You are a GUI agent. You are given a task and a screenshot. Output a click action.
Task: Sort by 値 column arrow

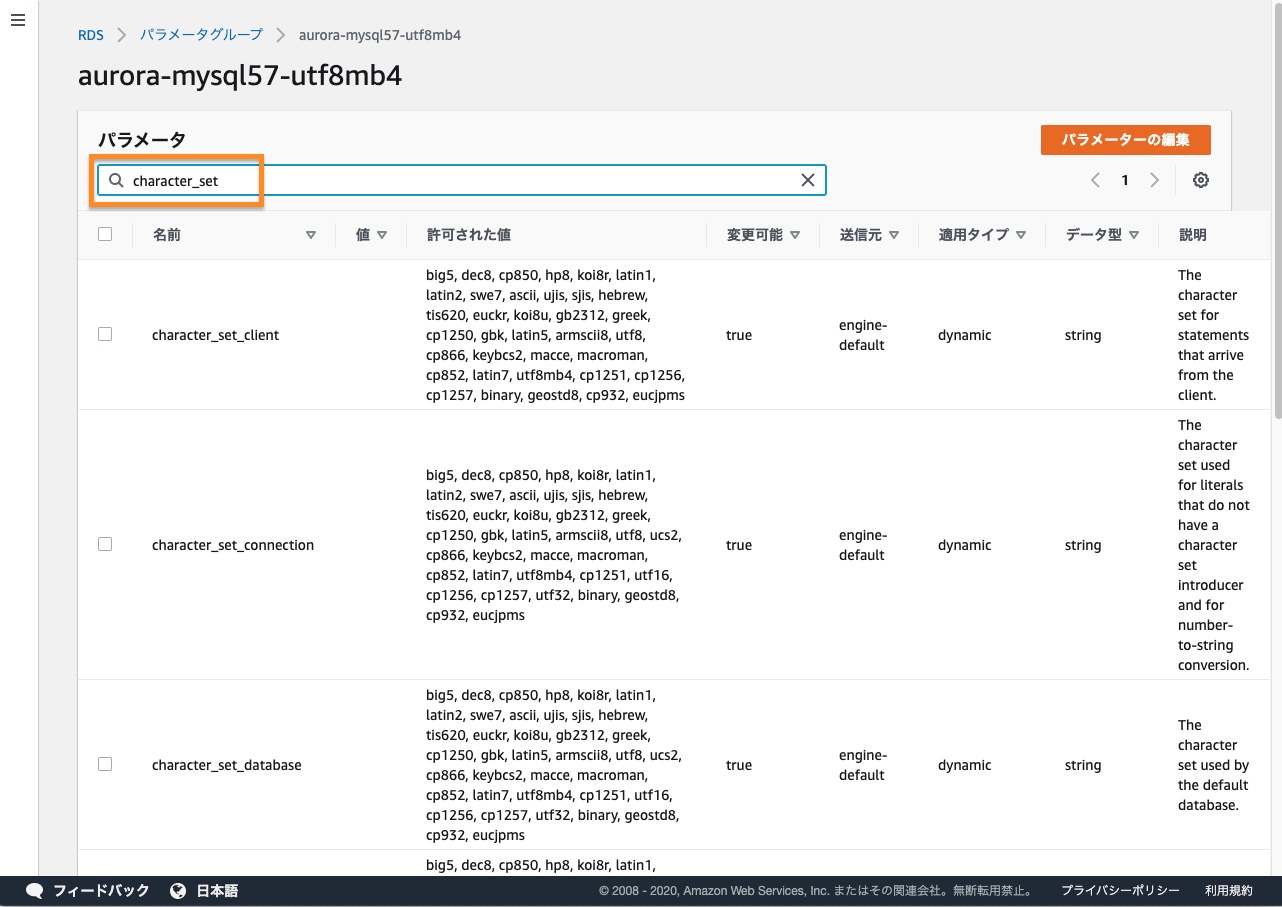(382, 235)
